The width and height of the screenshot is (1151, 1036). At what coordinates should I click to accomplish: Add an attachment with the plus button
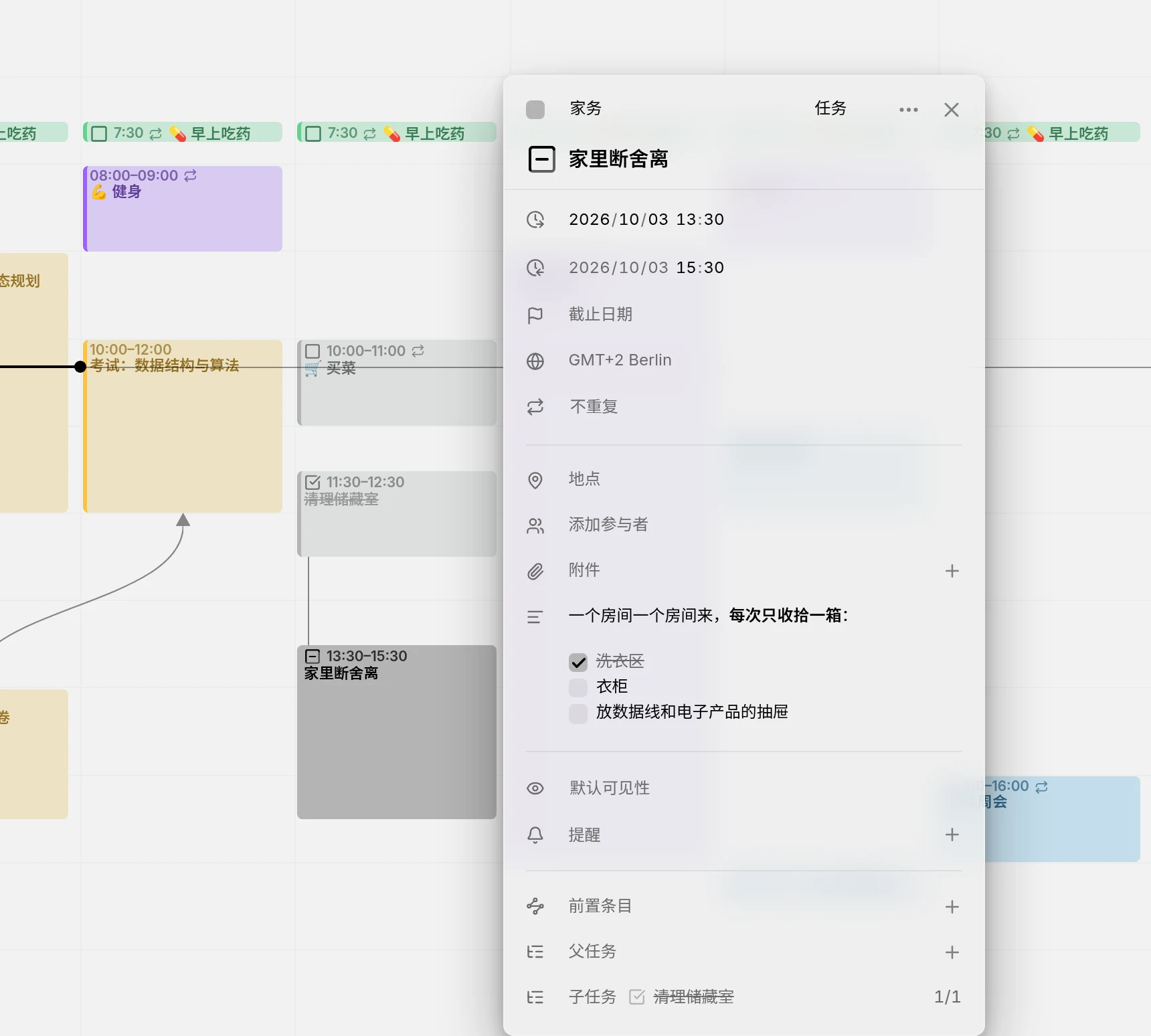952,571
